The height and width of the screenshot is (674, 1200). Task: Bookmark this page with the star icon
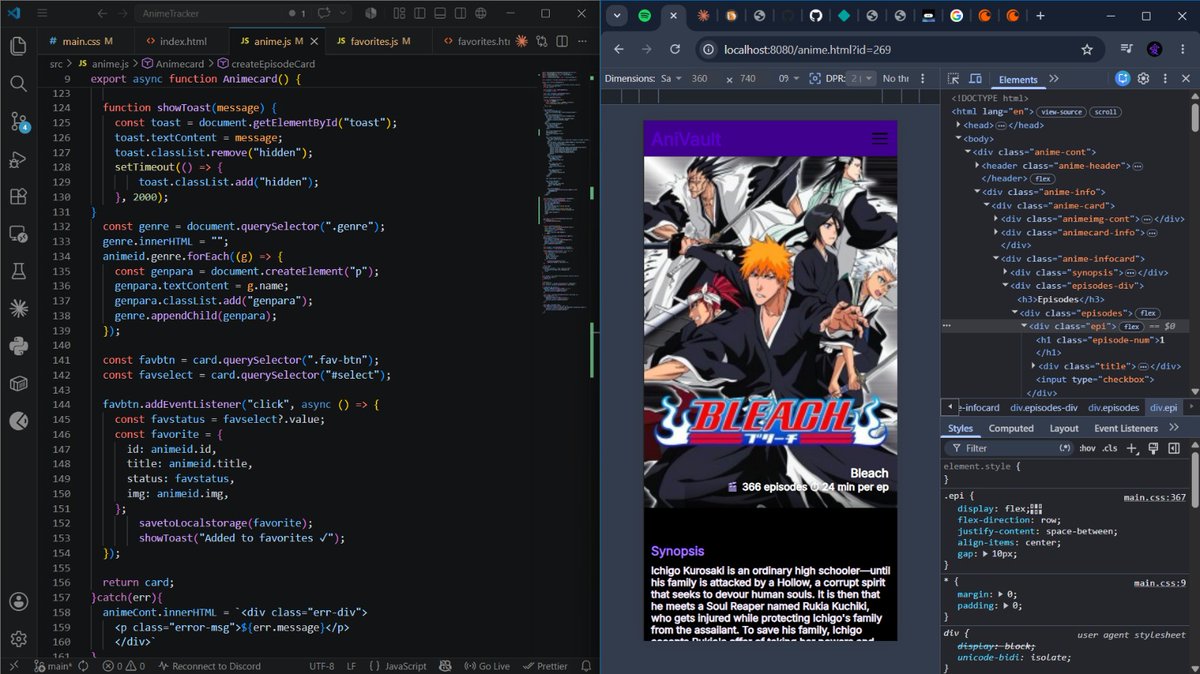pyautogui.click(x=1086, y=49)
